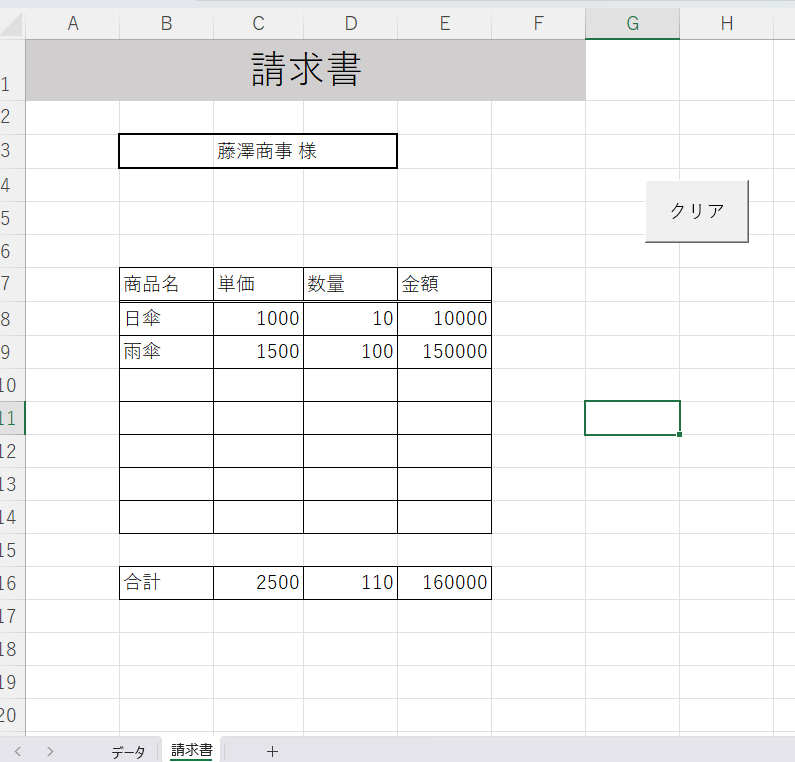Switch to the データ sheet tab
Screen dimensions: 795x762
128,752
